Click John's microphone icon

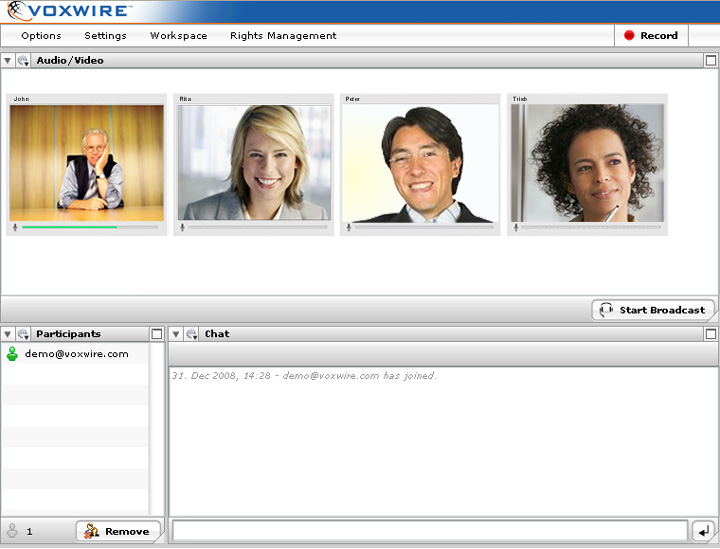click(15, 227)
